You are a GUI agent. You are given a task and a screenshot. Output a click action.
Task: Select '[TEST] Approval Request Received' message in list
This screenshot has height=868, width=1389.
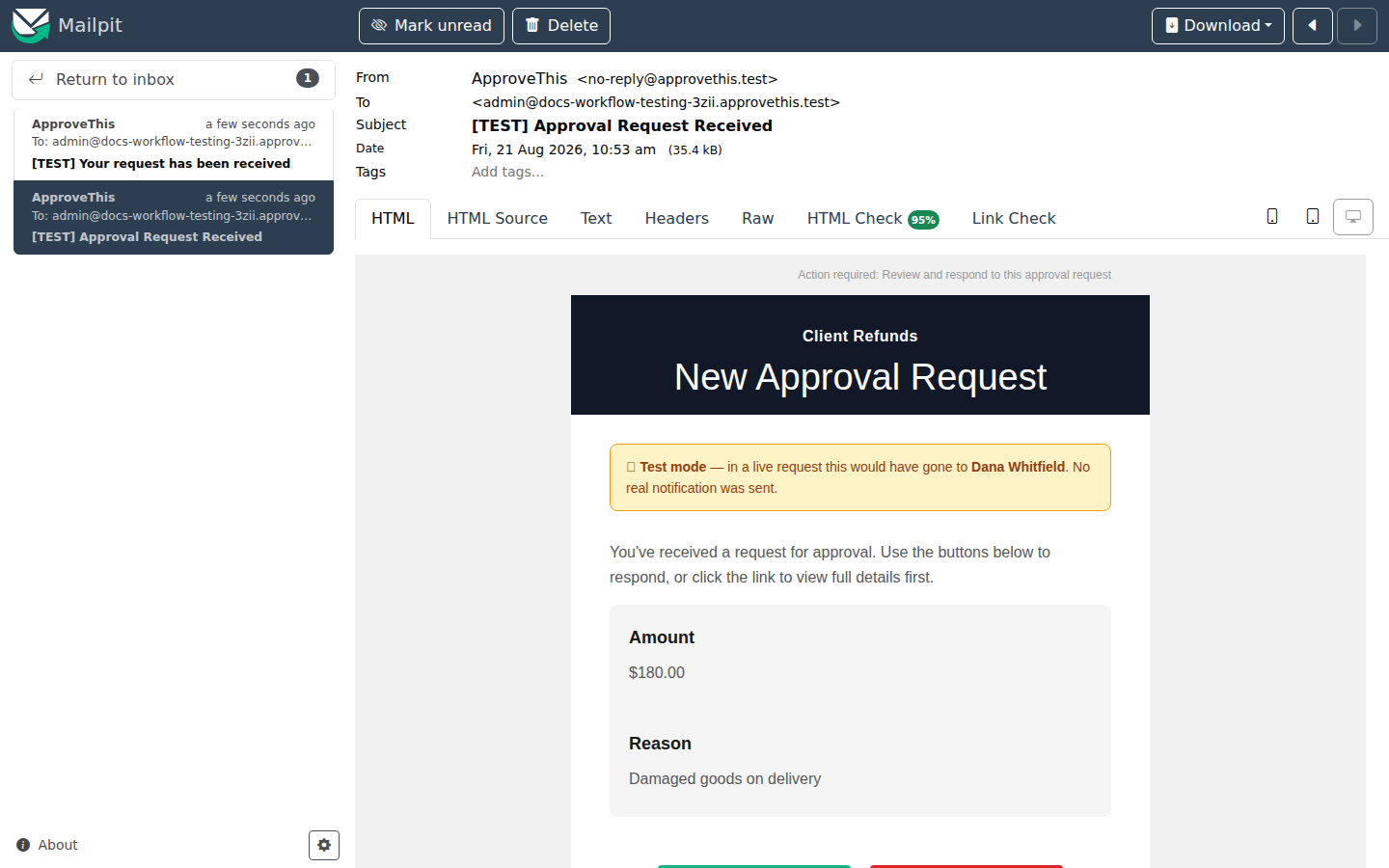(x=174, y=217)
